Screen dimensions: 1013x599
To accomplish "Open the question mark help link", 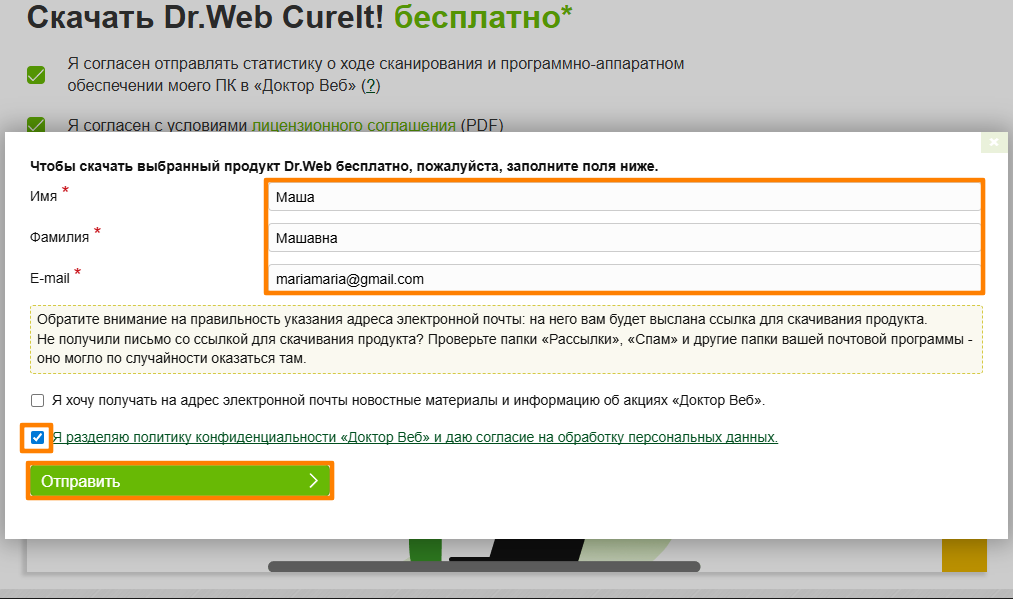I will click(370, 86).
